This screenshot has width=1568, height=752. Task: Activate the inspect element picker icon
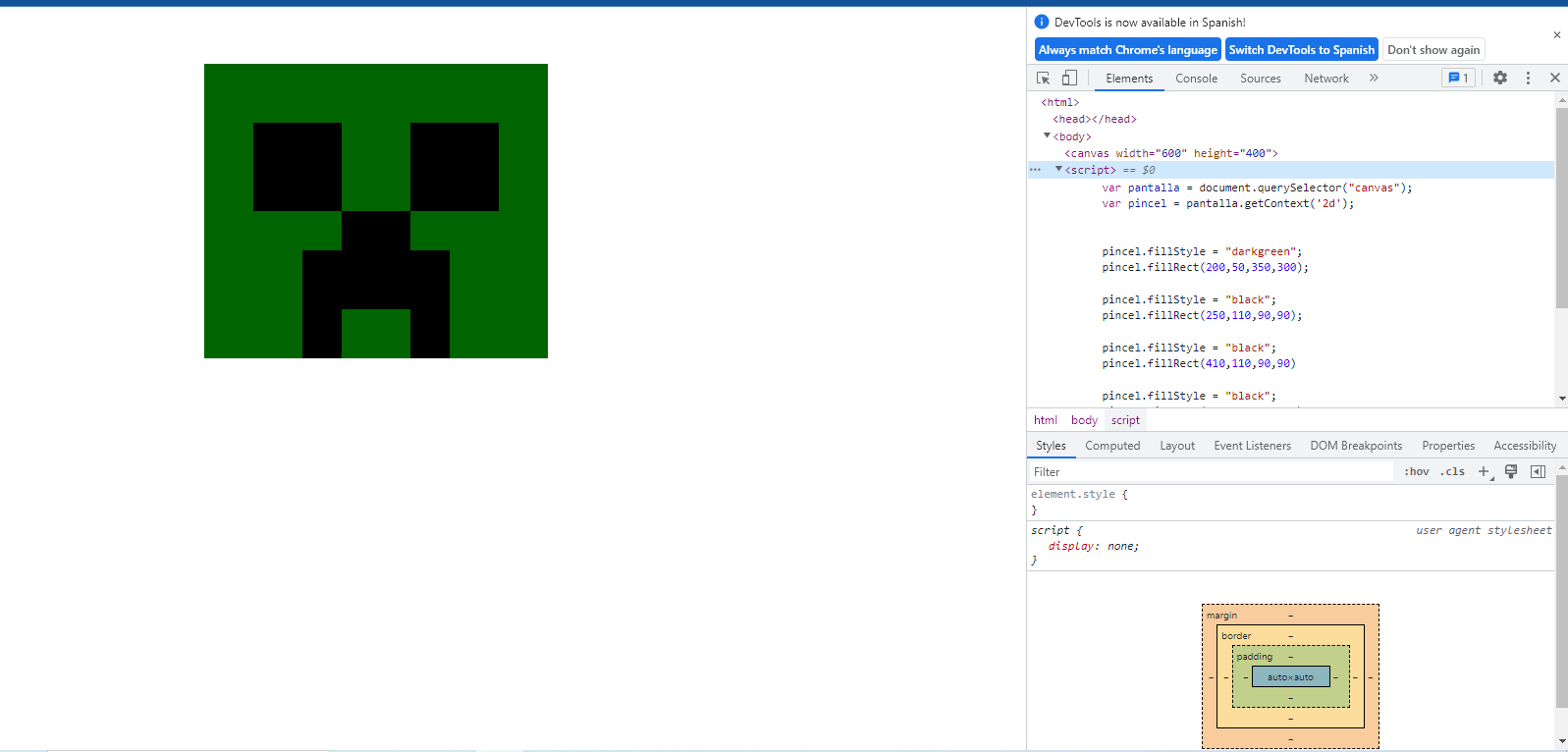click(1044, 78)
